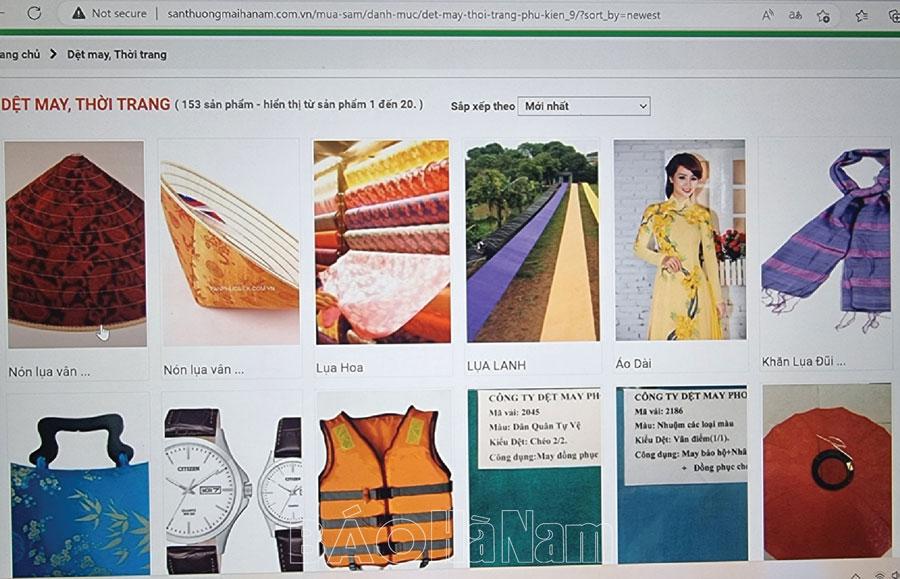Open the 'Lụa Hoa' product link
The width and height of the screenshot is (900, 579).
tap(339, 368)
